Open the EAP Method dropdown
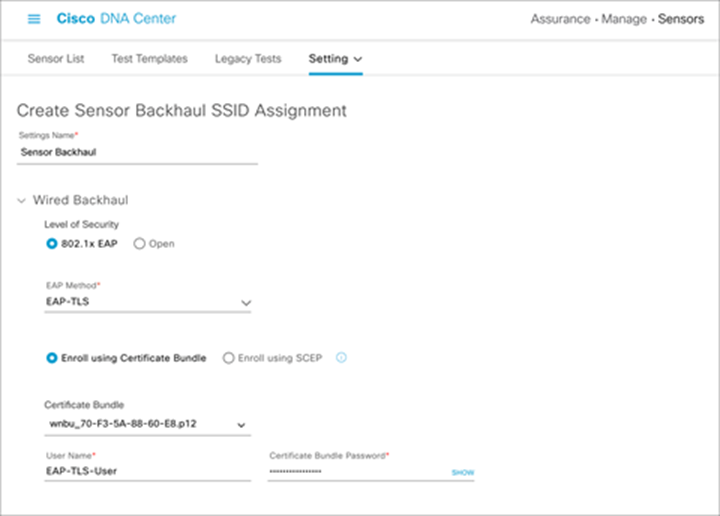The height and width of the screenshot is (516, 720). pos(148,302)
